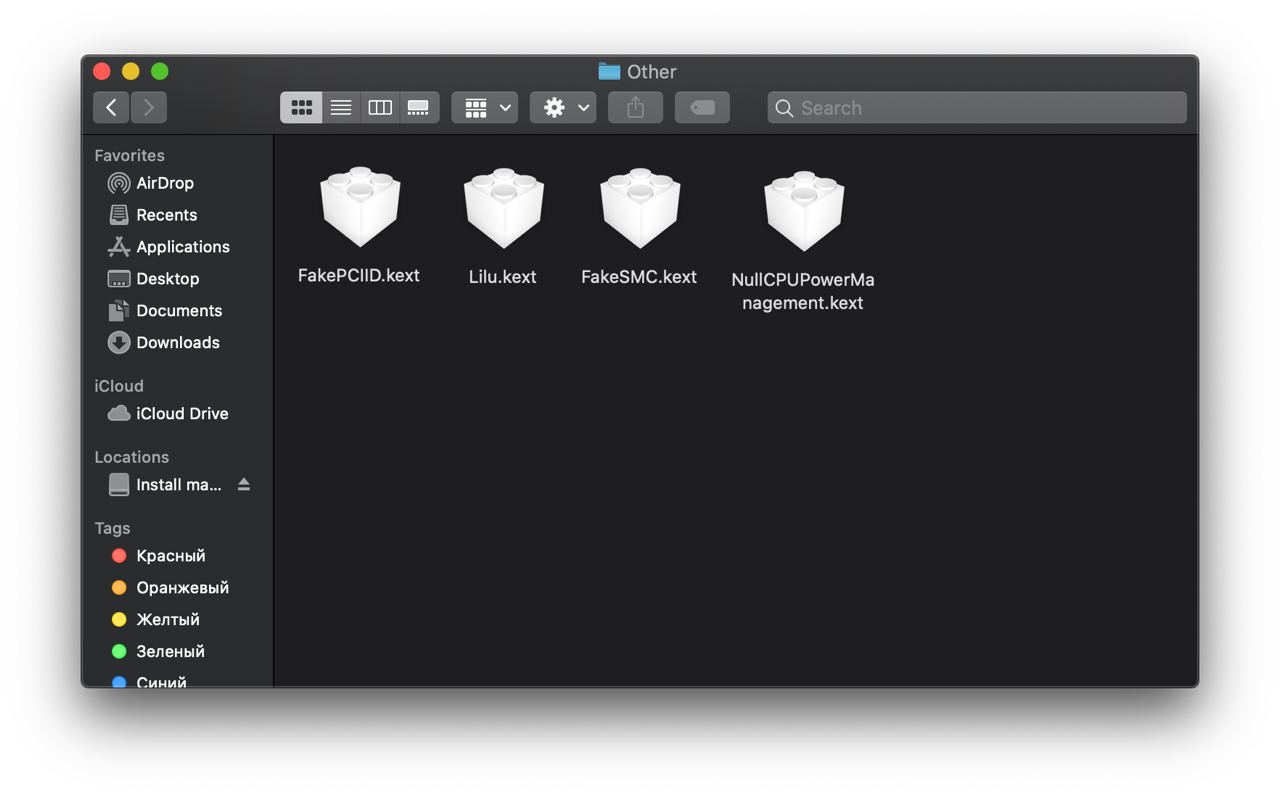Click the Other folder title icon
The width and height of the screenshot is (1280, 795).
pyautogui.click(x=609, y=71)
